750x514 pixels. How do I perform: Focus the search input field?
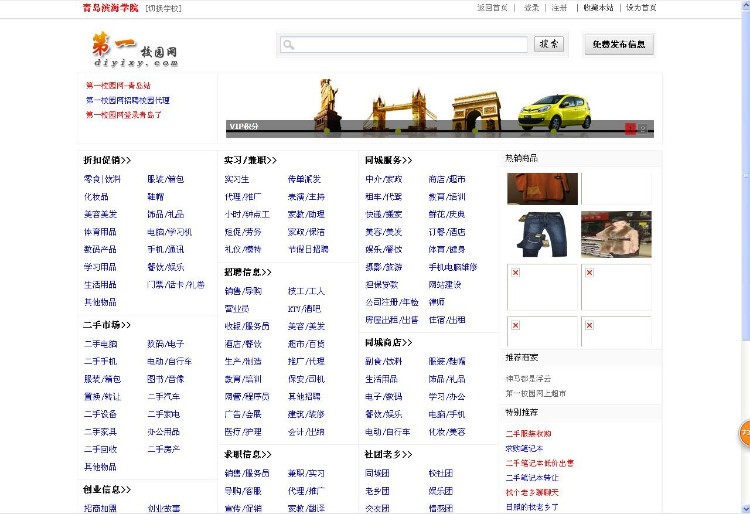[404, 45]
